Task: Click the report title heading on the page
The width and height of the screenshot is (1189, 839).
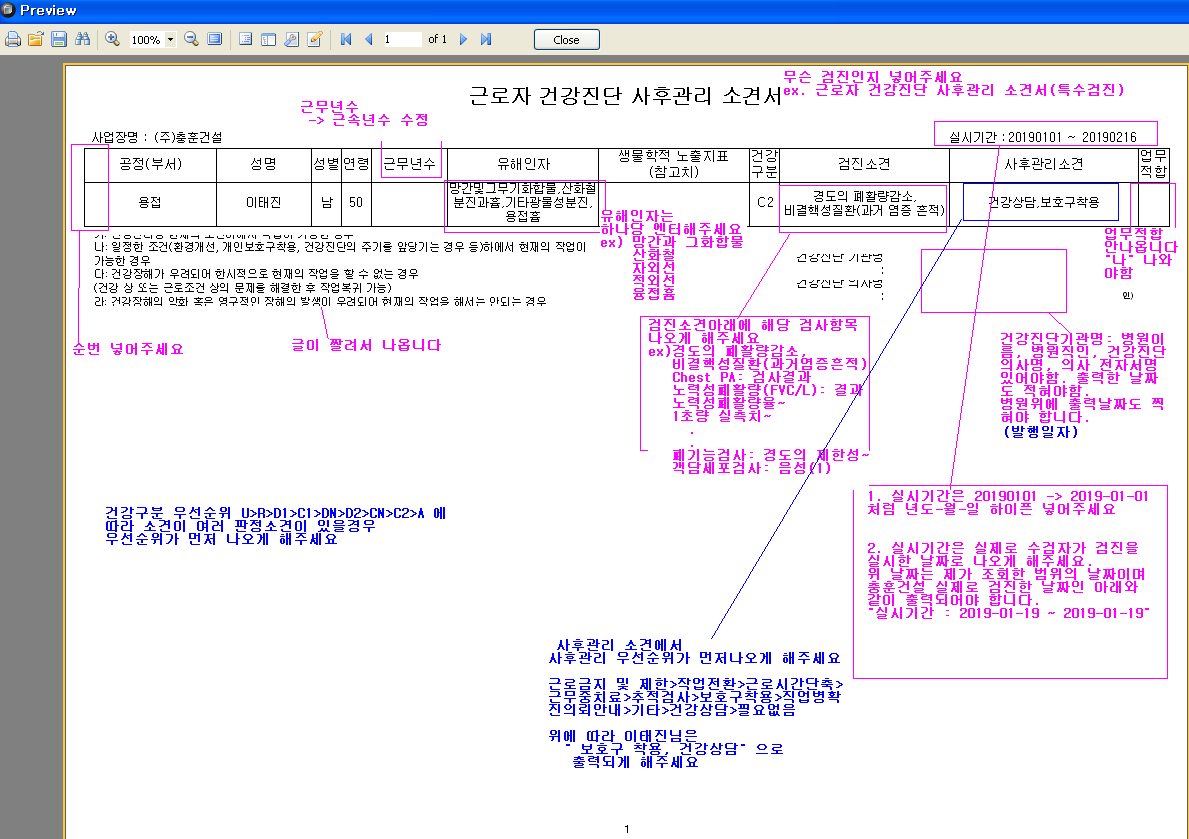Action: click(x=625, y=96)
